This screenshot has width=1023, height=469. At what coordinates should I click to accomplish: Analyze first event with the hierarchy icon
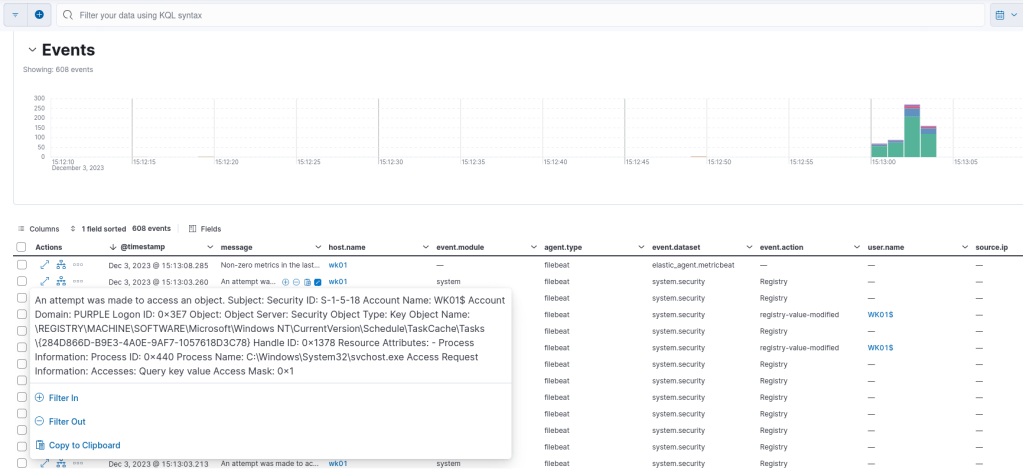pyautogui.click(x=60, y=265)
